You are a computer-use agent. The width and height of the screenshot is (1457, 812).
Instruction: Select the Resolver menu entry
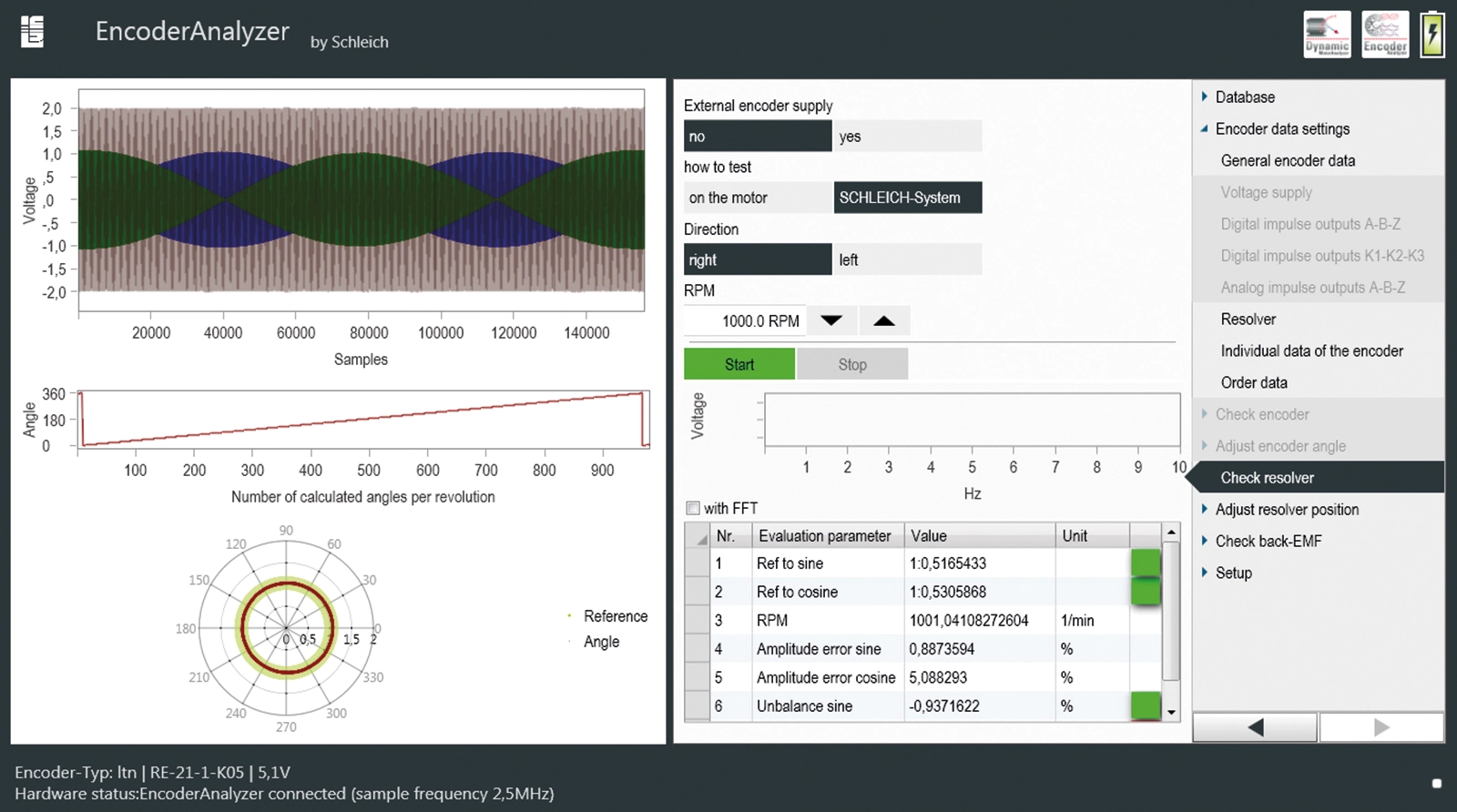pos(1248,320)
